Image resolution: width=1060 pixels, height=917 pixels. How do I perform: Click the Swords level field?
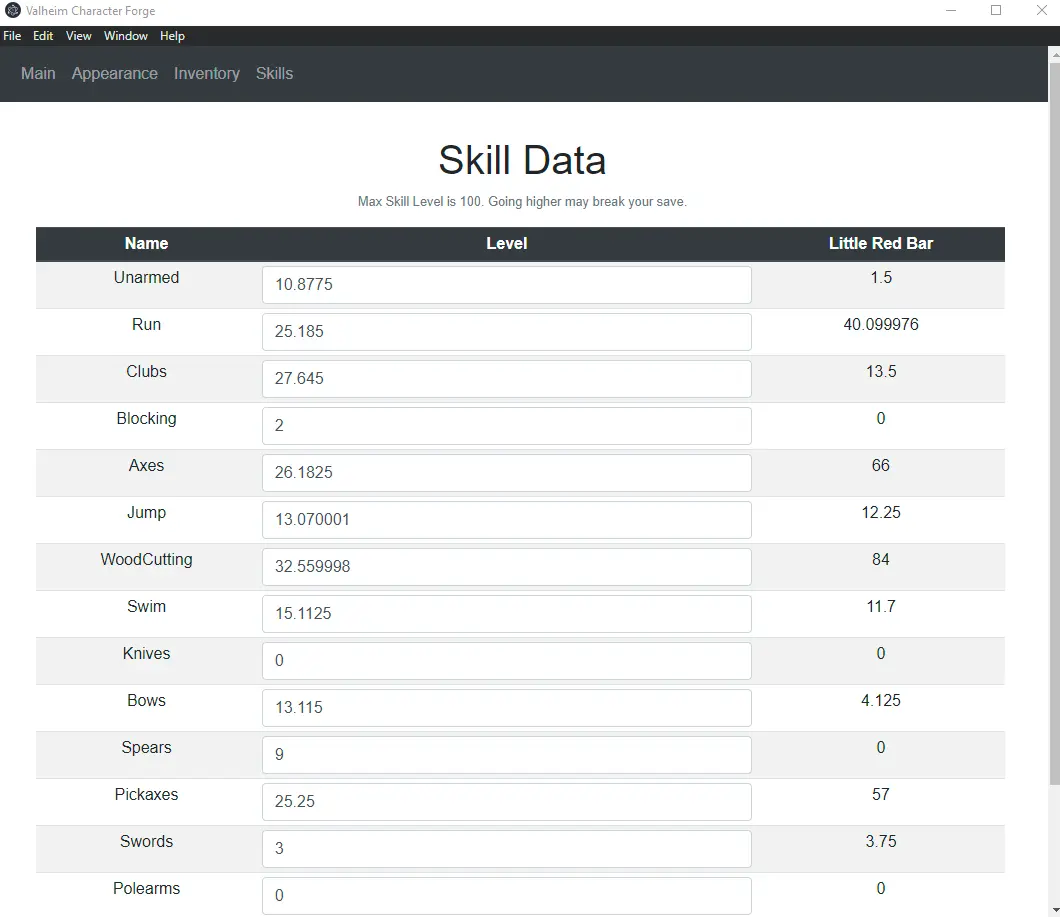coord(506,849)
